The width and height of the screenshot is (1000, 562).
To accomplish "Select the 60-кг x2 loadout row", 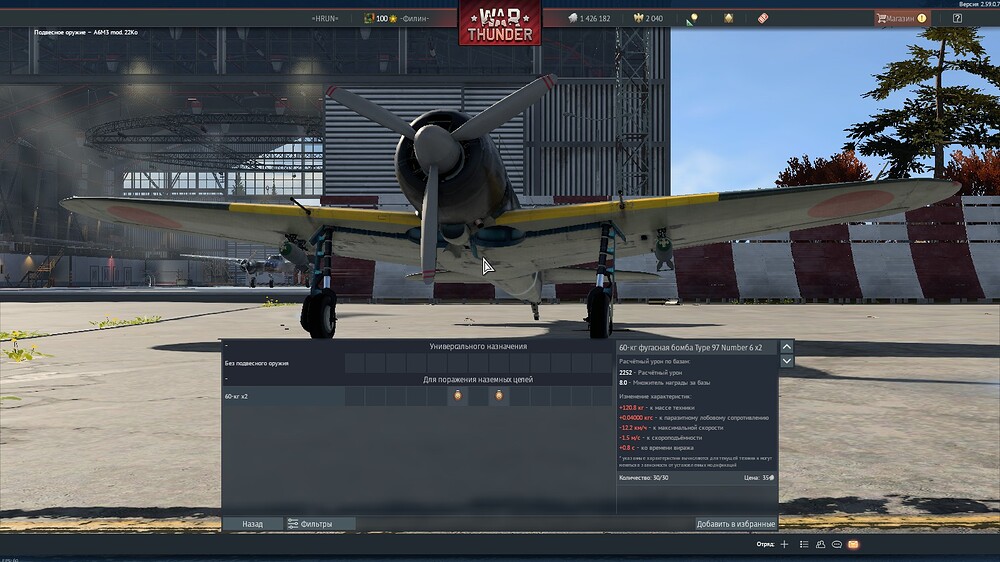I will pos(417,396).
